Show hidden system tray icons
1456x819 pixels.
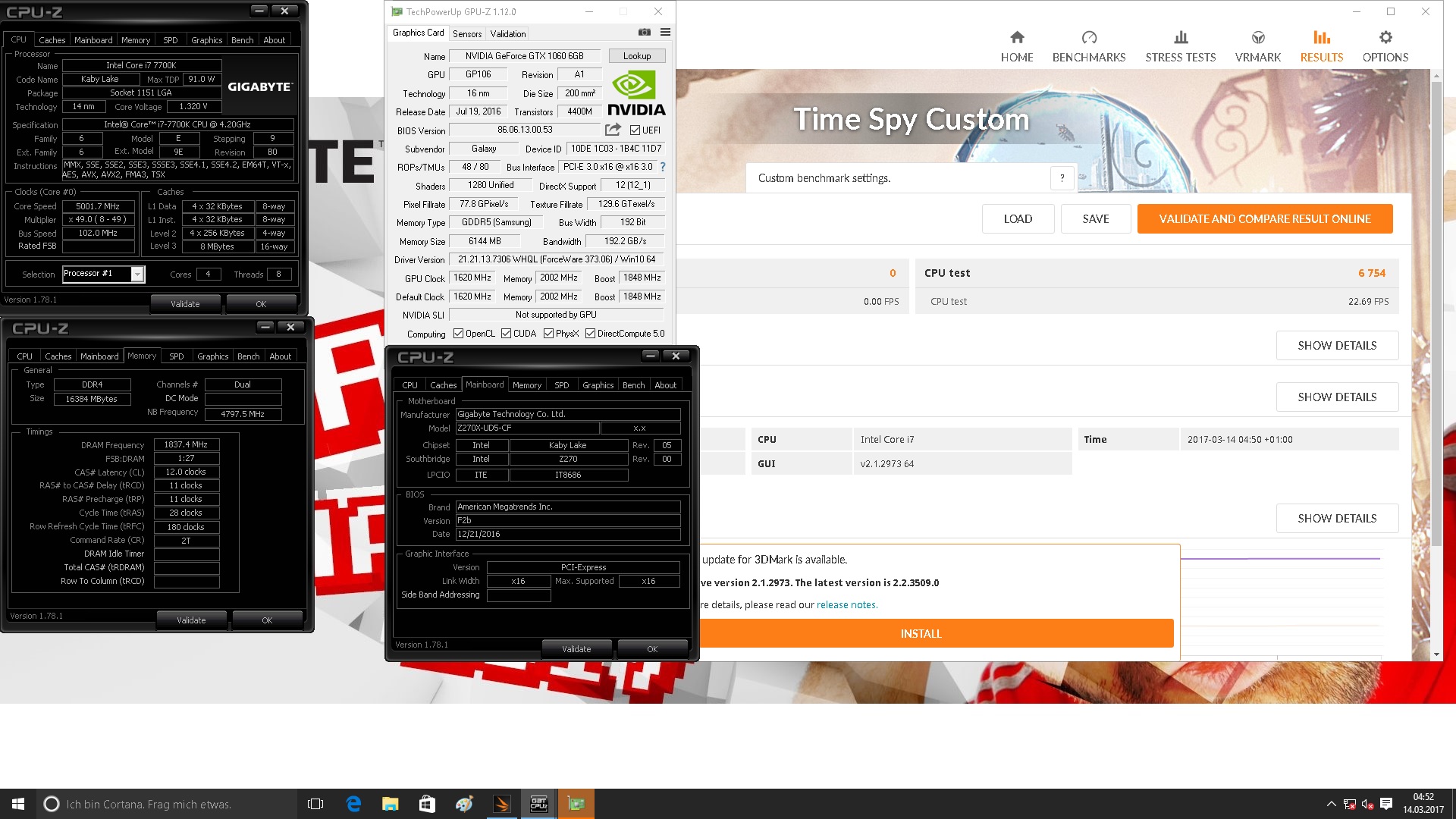1331,804
